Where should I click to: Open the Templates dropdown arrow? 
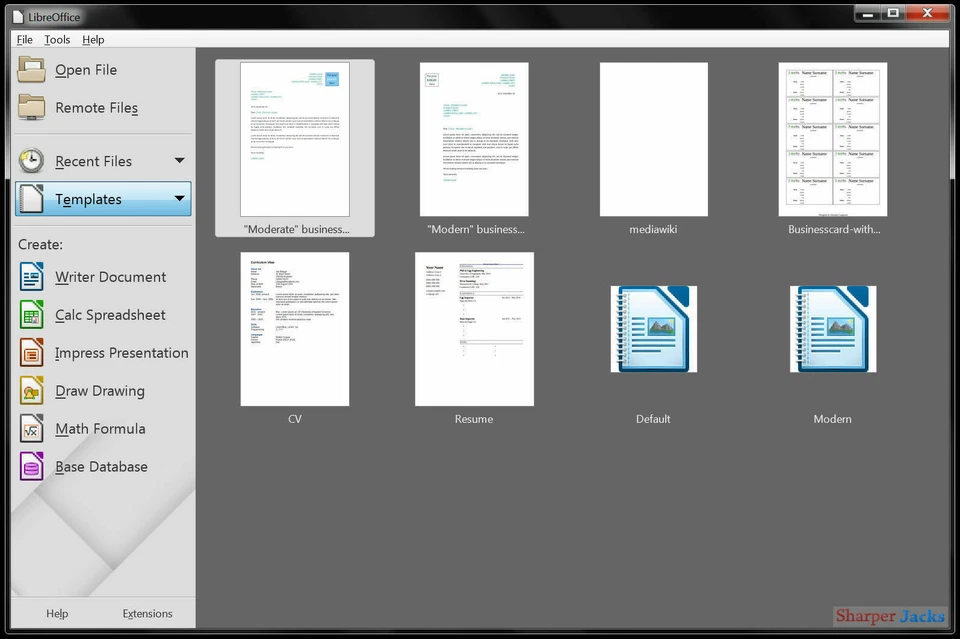pyautogui.click(x=180, y=199)
